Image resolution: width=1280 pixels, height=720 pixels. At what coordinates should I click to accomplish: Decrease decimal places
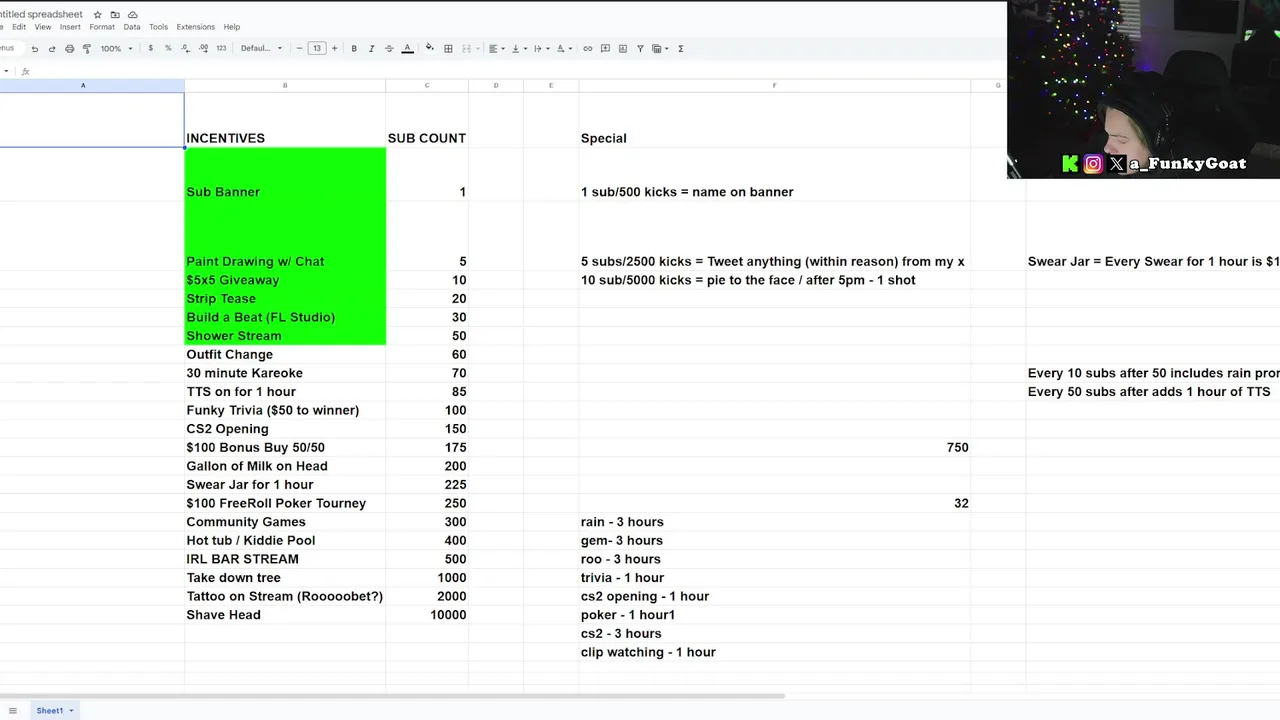point(186,48)
